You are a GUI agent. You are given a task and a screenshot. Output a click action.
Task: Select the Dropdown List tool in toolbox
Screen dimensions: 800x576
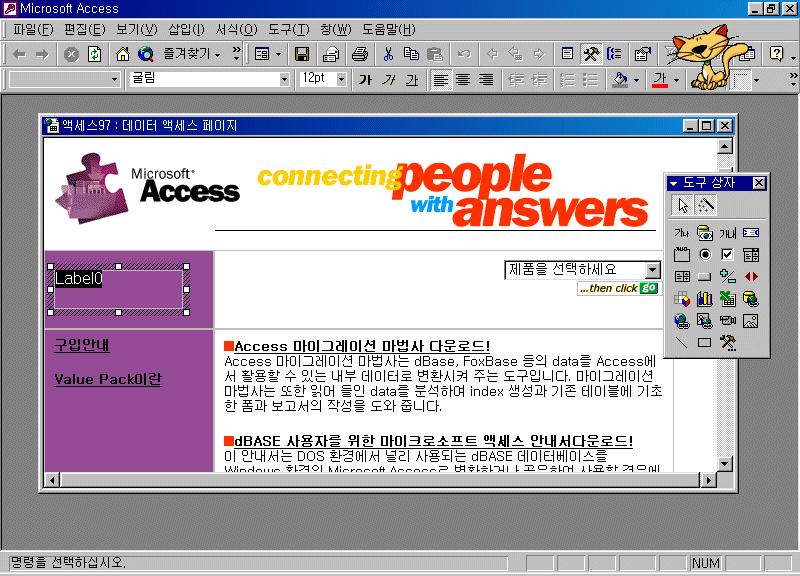point(751,255)
